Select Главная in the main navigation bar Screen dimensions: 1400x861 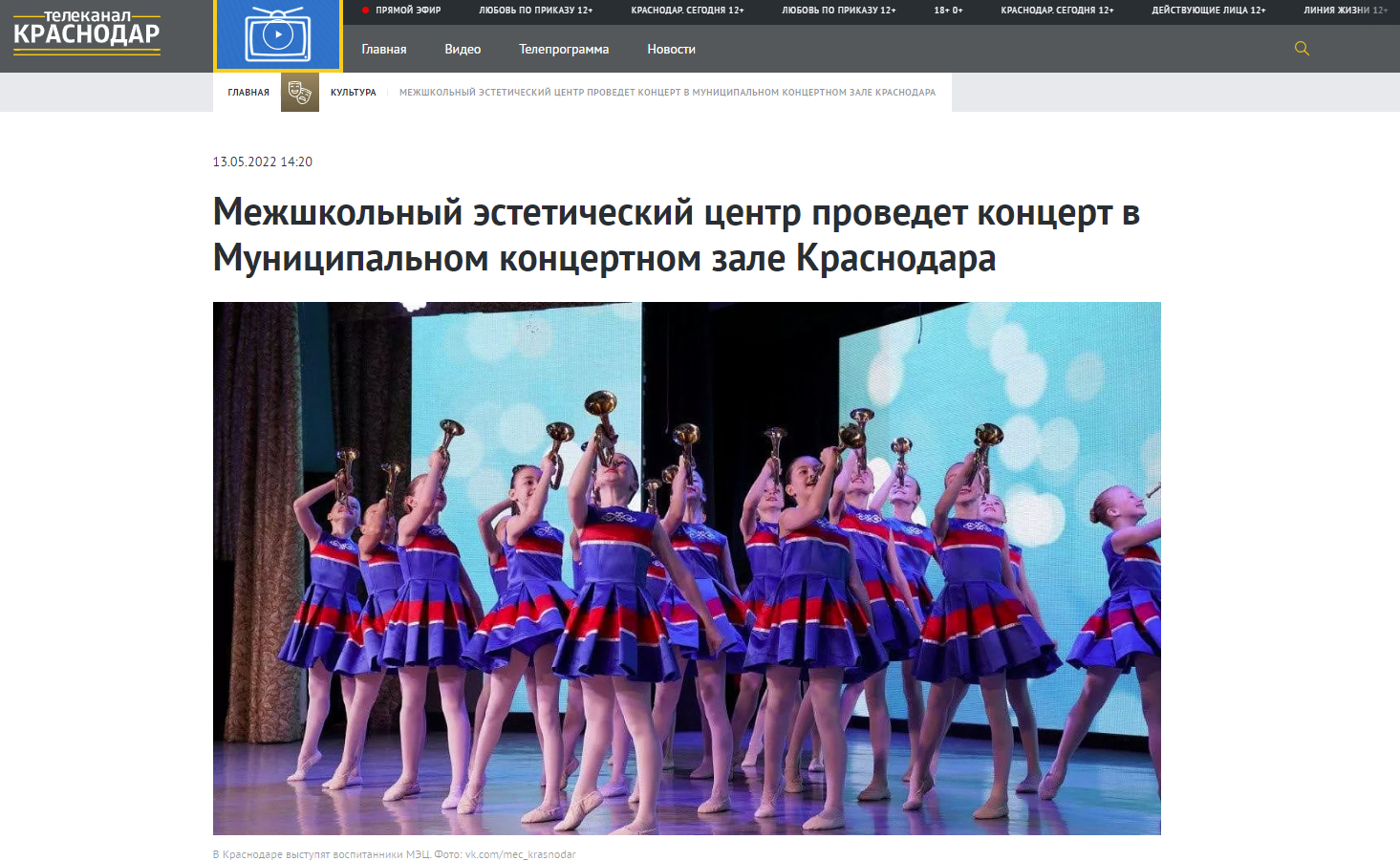coord(384,50)
